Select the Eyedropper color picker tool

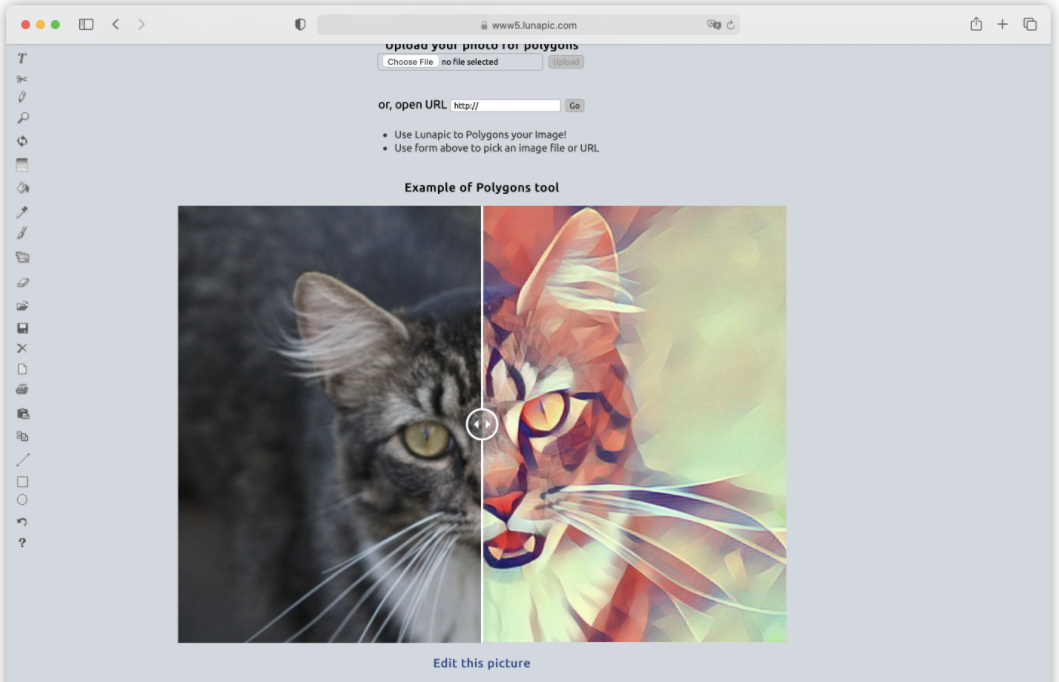22,212
